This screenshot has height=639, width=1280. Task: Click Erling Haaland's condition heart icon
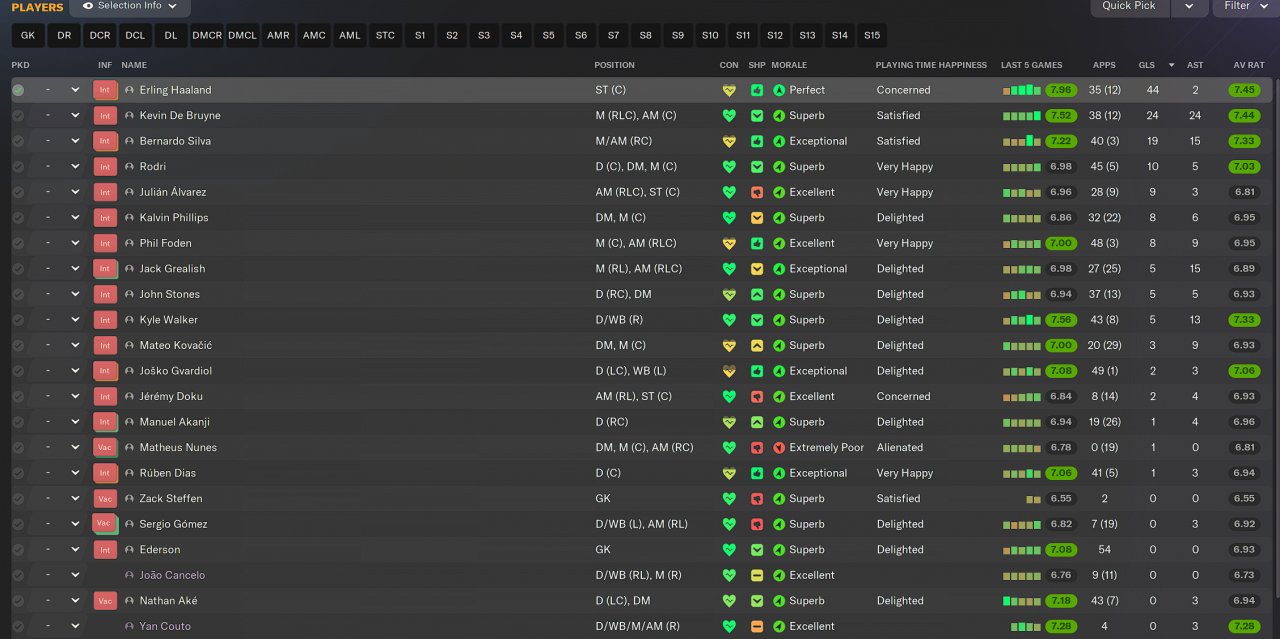pos(729,90)
